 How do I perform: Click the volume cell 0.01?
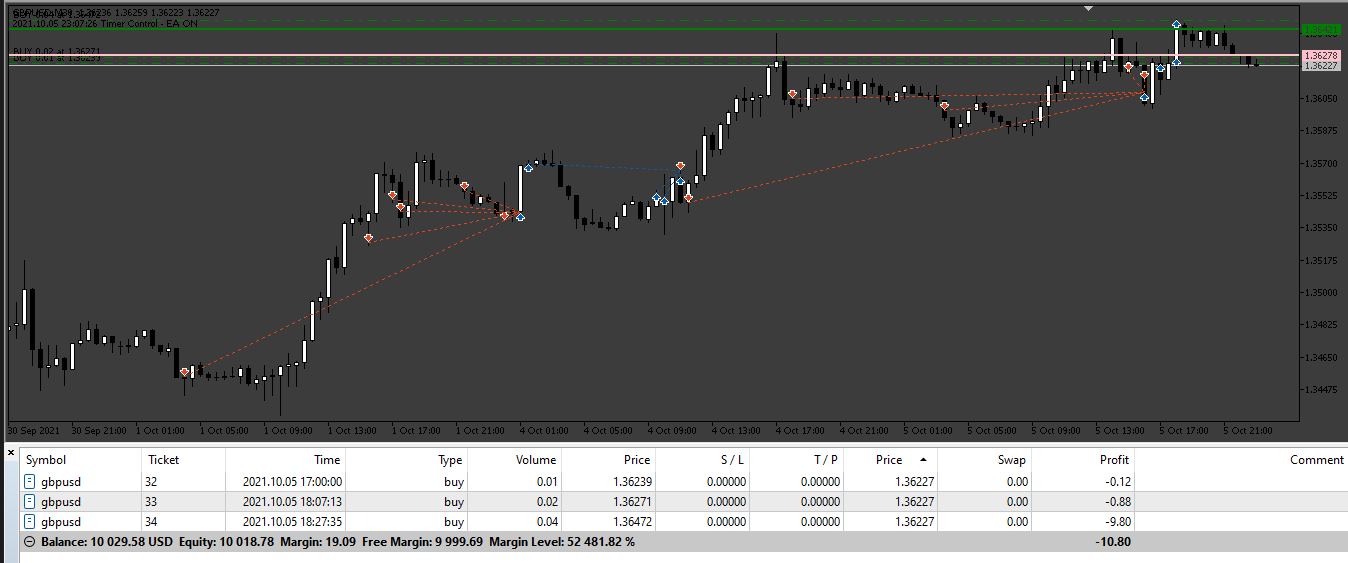click(x=545, y=481)
